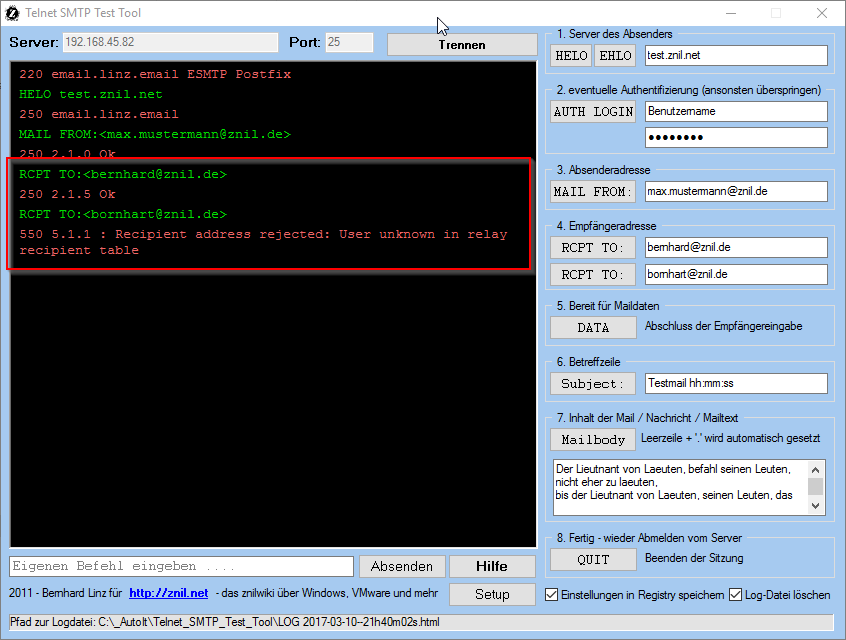Click the Trennen disconnect button

461,44
